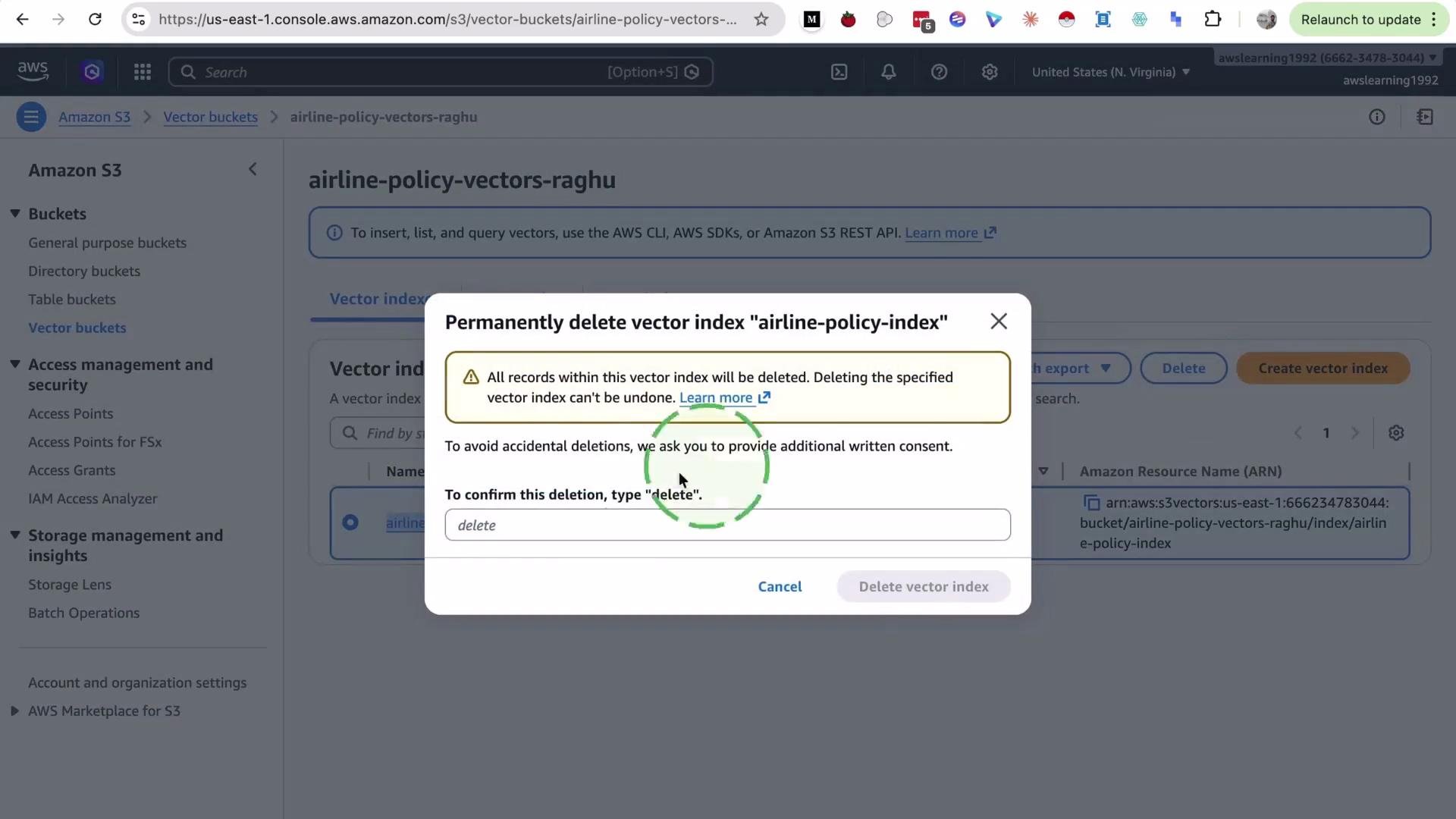Open Directory buckets
1456x819 pixels.
[x=84, y=271]
